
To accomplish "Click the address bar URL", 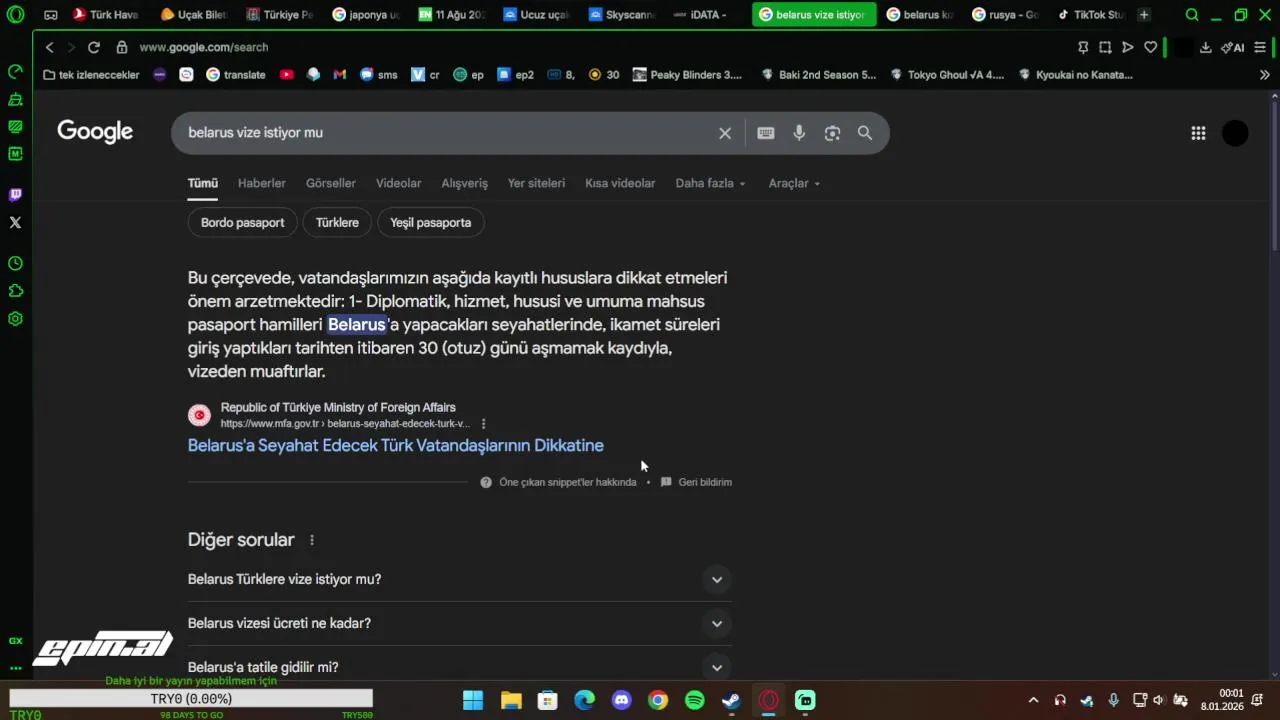I will [204, 47].
